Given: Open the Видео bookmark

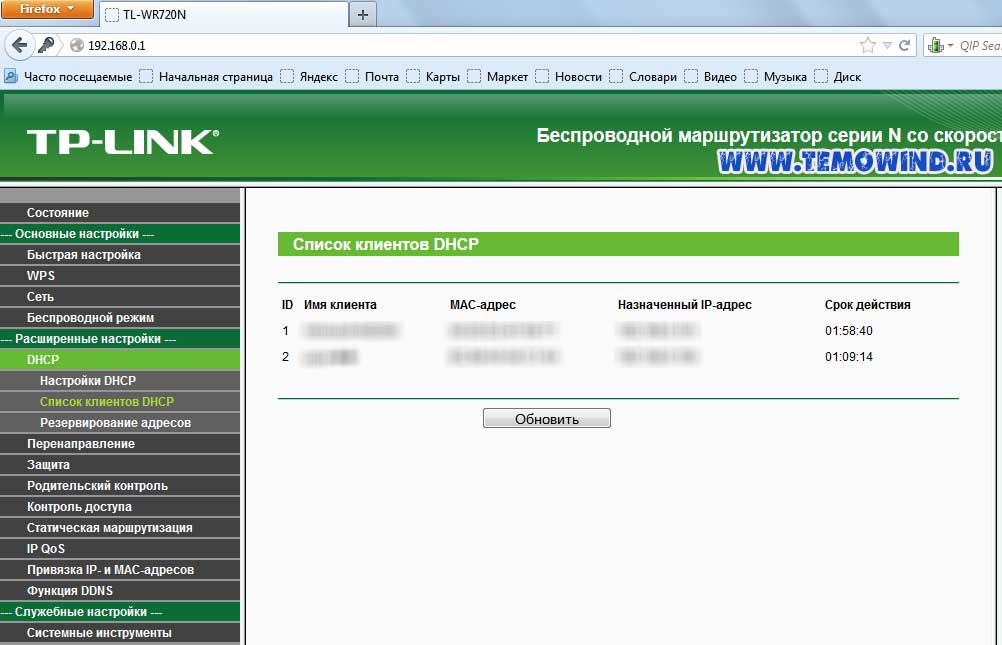Looking at the screenshot, I should point(711,77).
